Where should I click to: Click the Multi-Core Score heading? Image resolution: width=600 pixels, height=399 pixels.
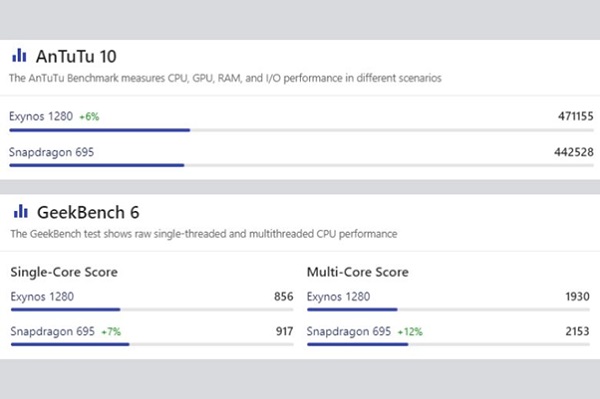(357, 272)
